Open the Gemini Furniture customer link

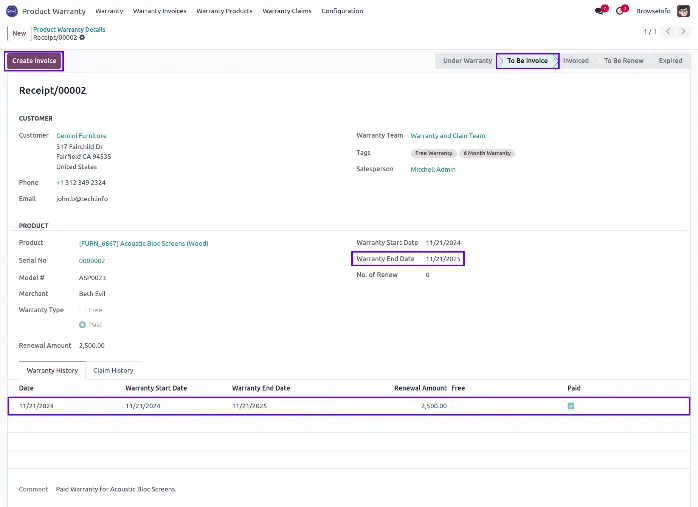(x=81, y=135)
